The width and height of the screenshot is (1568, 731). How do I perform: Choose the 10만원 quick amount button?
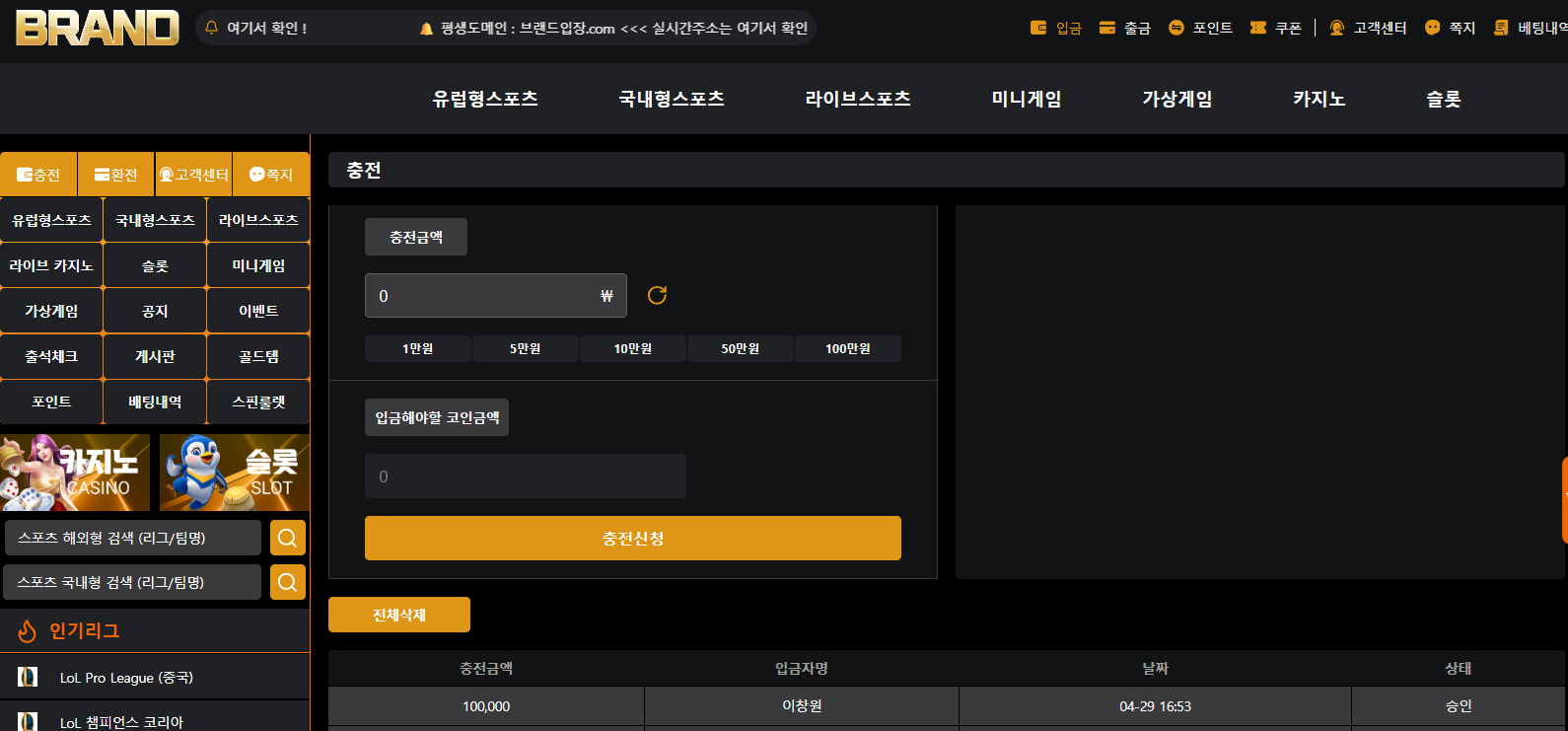coord(633,348)
